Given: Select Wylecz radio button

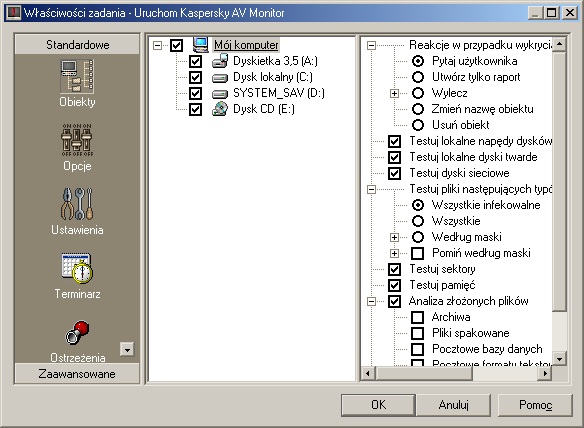Looking at the screenshot, I should point(418,93).
